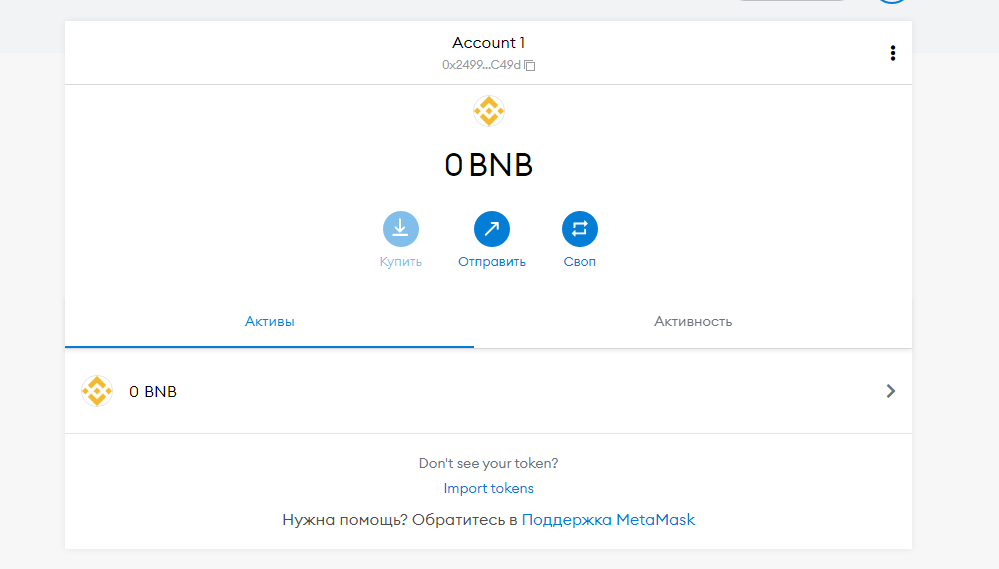Click the round Buy download icon
Image resolution: width=999 pixels, height=569 pixels.
401,229
